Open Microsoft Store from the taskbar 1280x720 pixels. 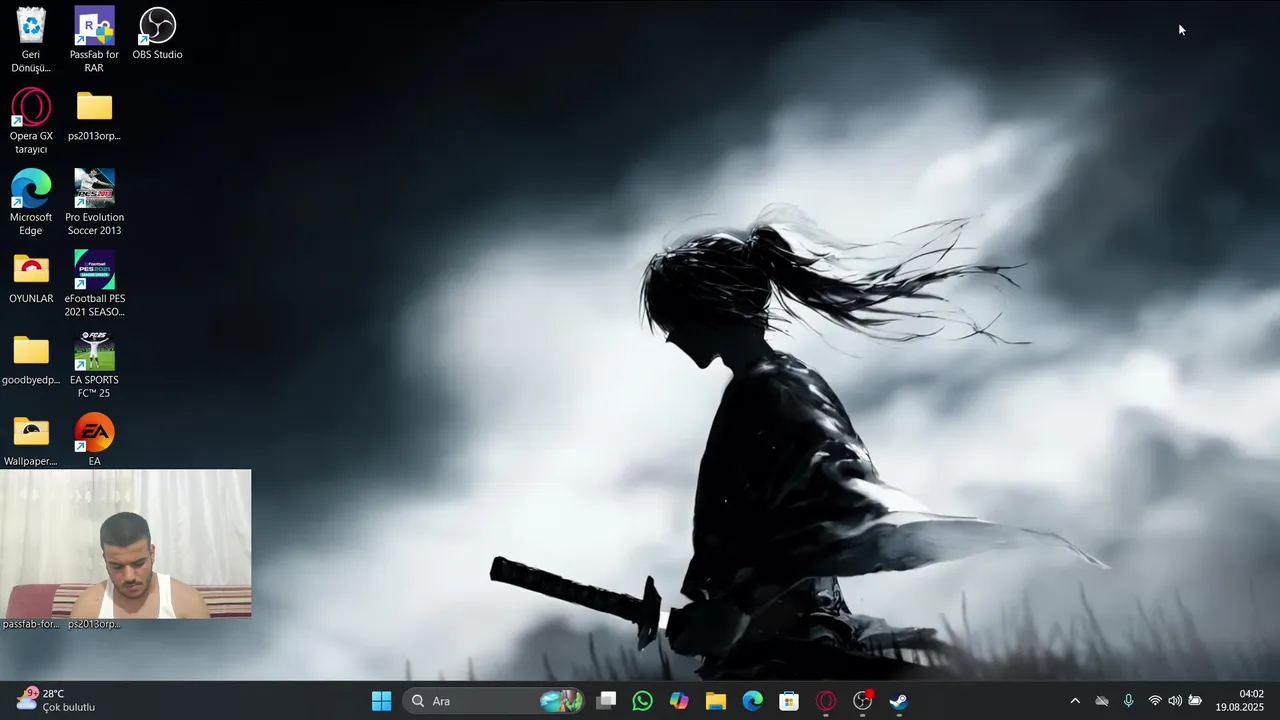pyautogui.click(x=789, y=701)
